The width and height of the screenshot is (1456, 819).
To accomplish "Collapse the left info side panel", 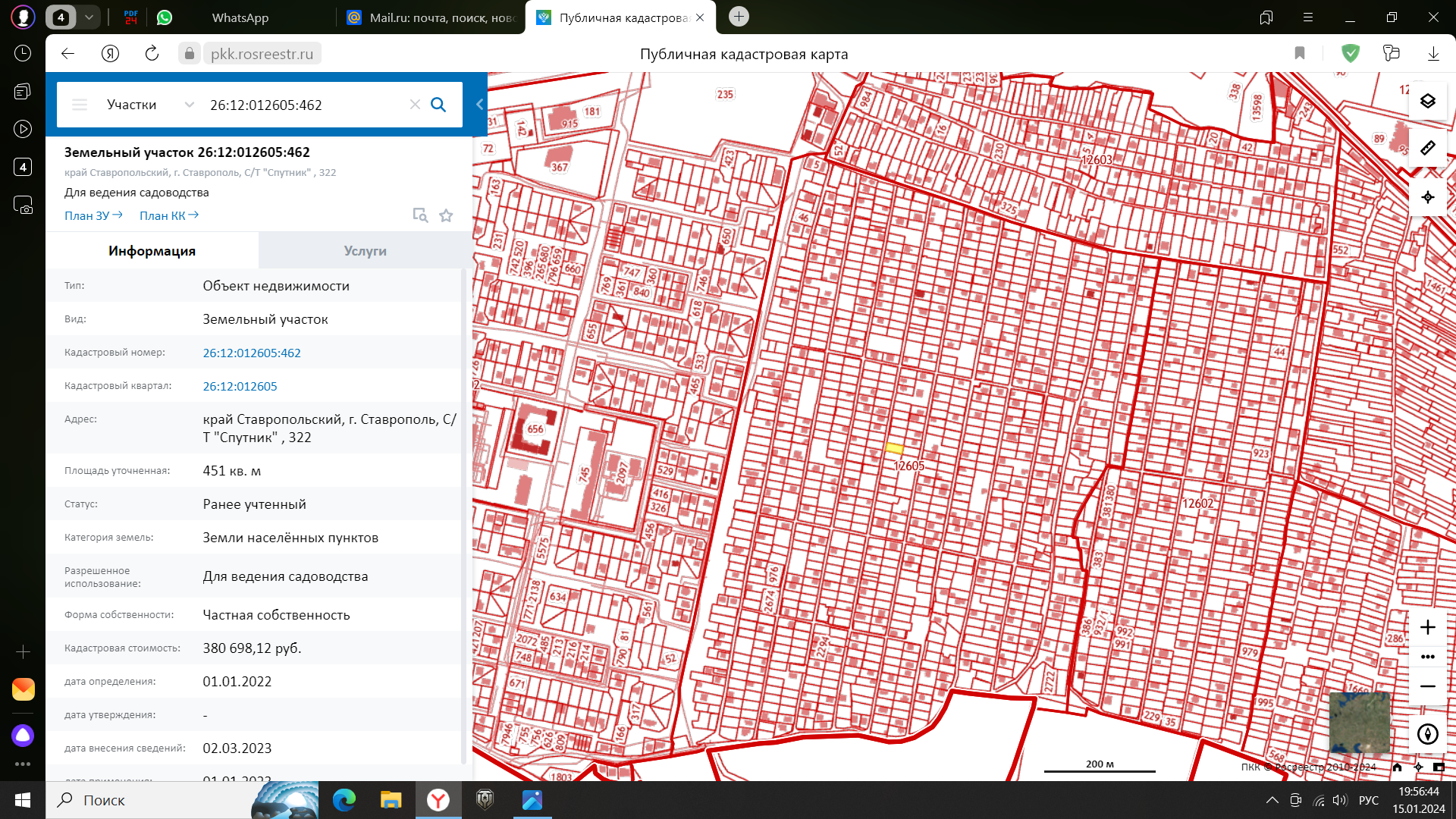I will (479, 105).
